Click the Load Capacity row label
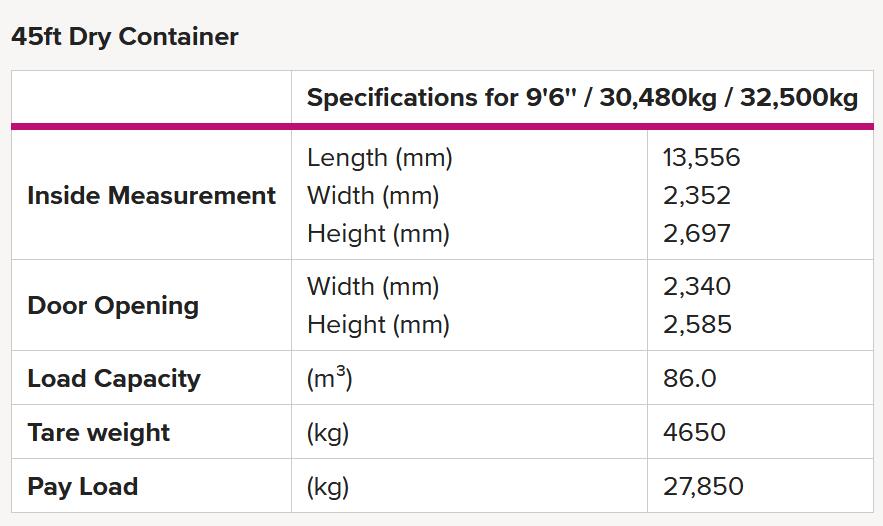This screenshot has height=526, width=883. pyautogui.click(x=114, y=378)
